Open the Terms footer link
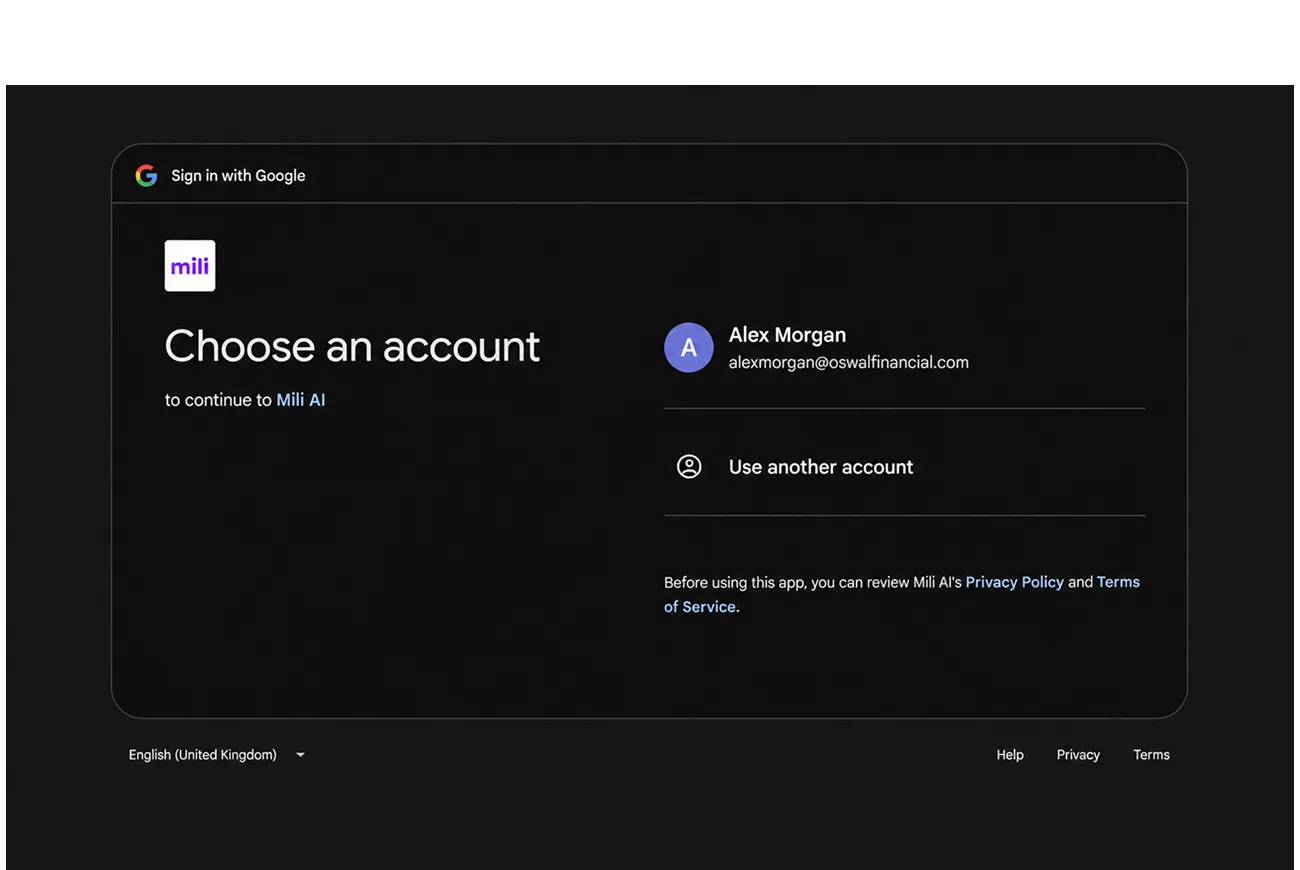Image resolution: width=1300 pixels, height=870 pixels. coord(1151,755)
